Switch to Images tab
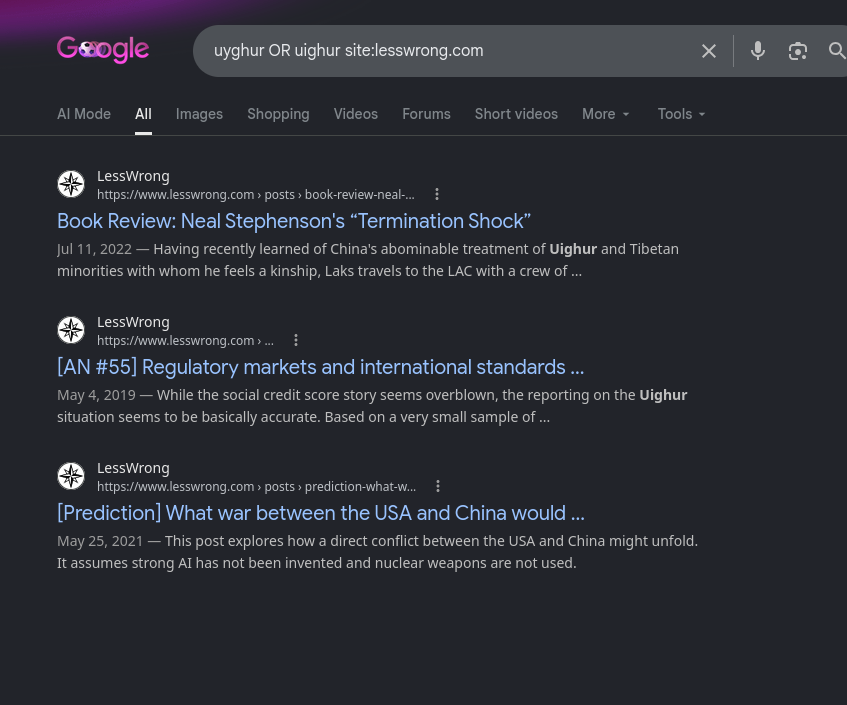Image resolution: width=847 pixels, height=705 pixels. pos(199,114)
